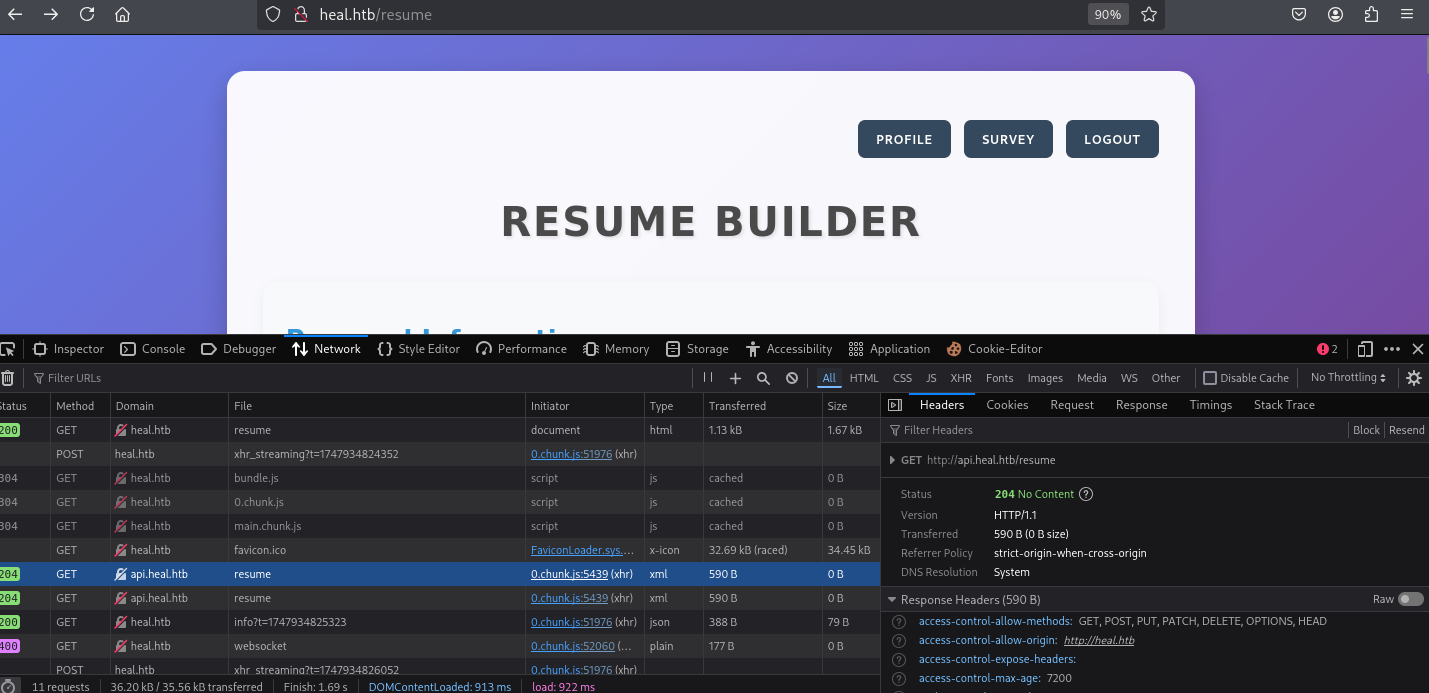Open the network search magnifier

tap(763, 378)
